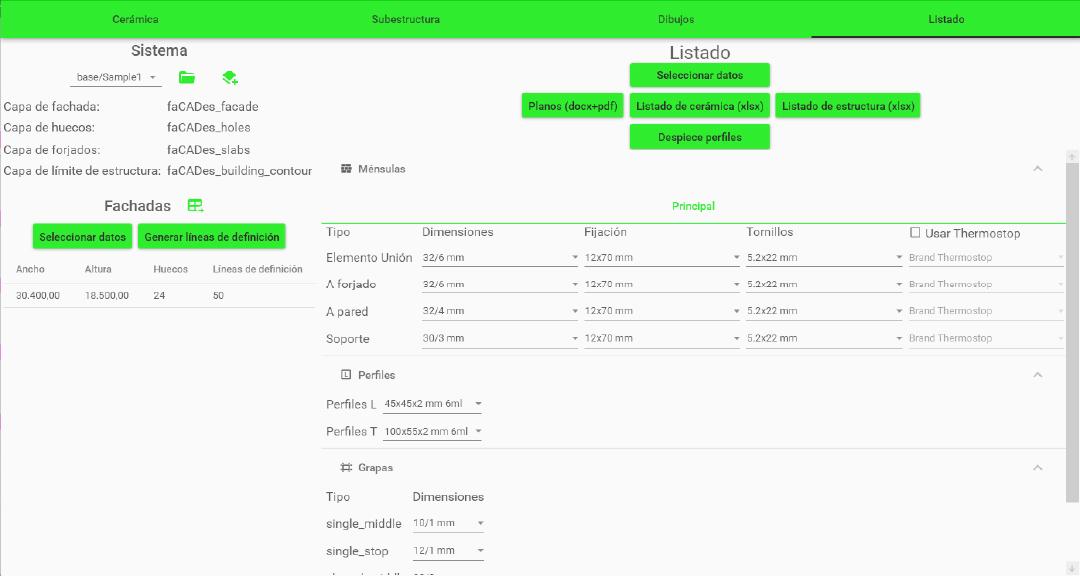Click the table icon next to Fachadas
This screenshot has height=576, width=1080.
(x=195, y=206)
